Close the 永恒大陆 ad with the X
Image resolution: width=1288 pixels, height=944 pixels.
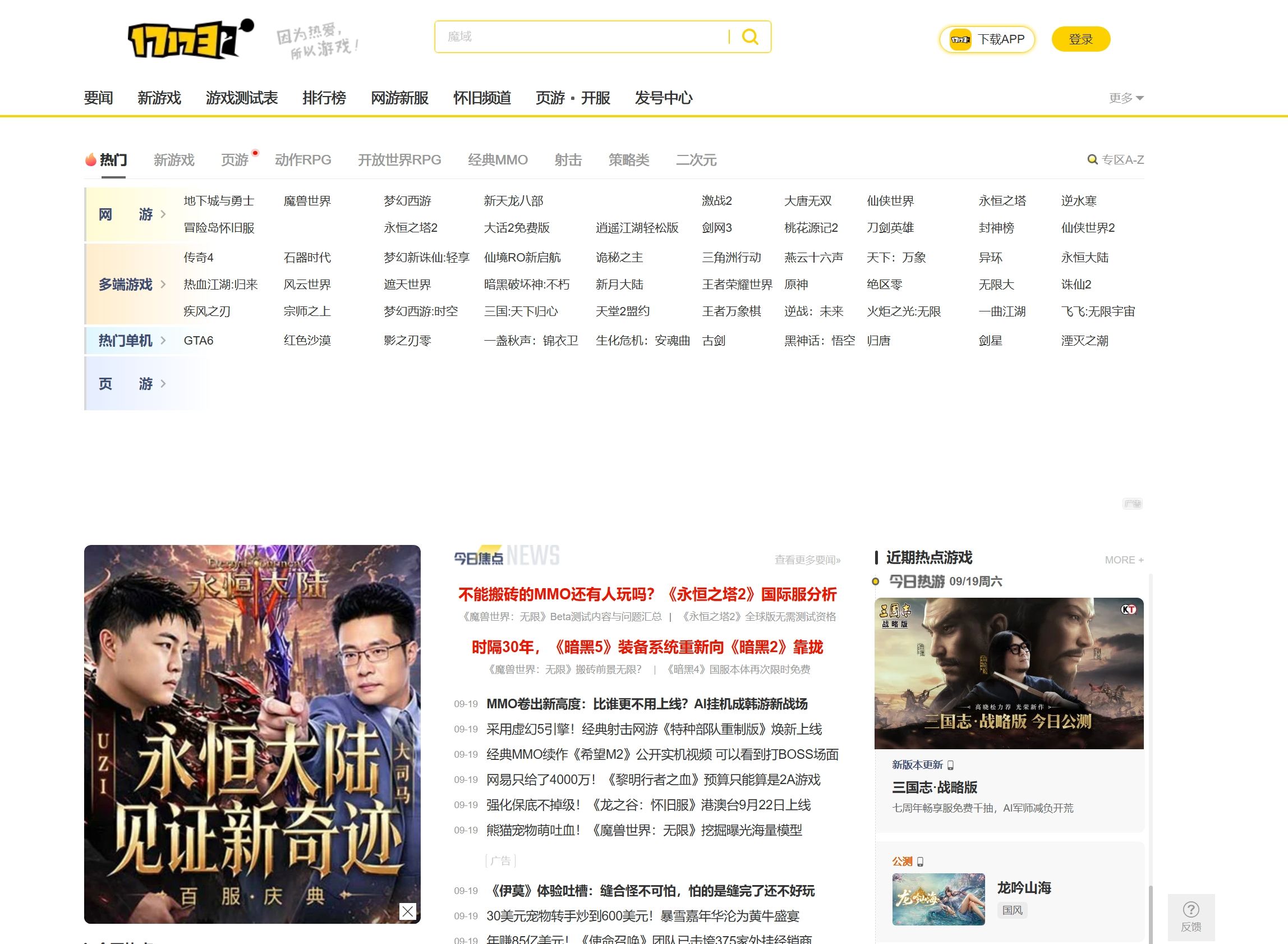pos(407,911)
